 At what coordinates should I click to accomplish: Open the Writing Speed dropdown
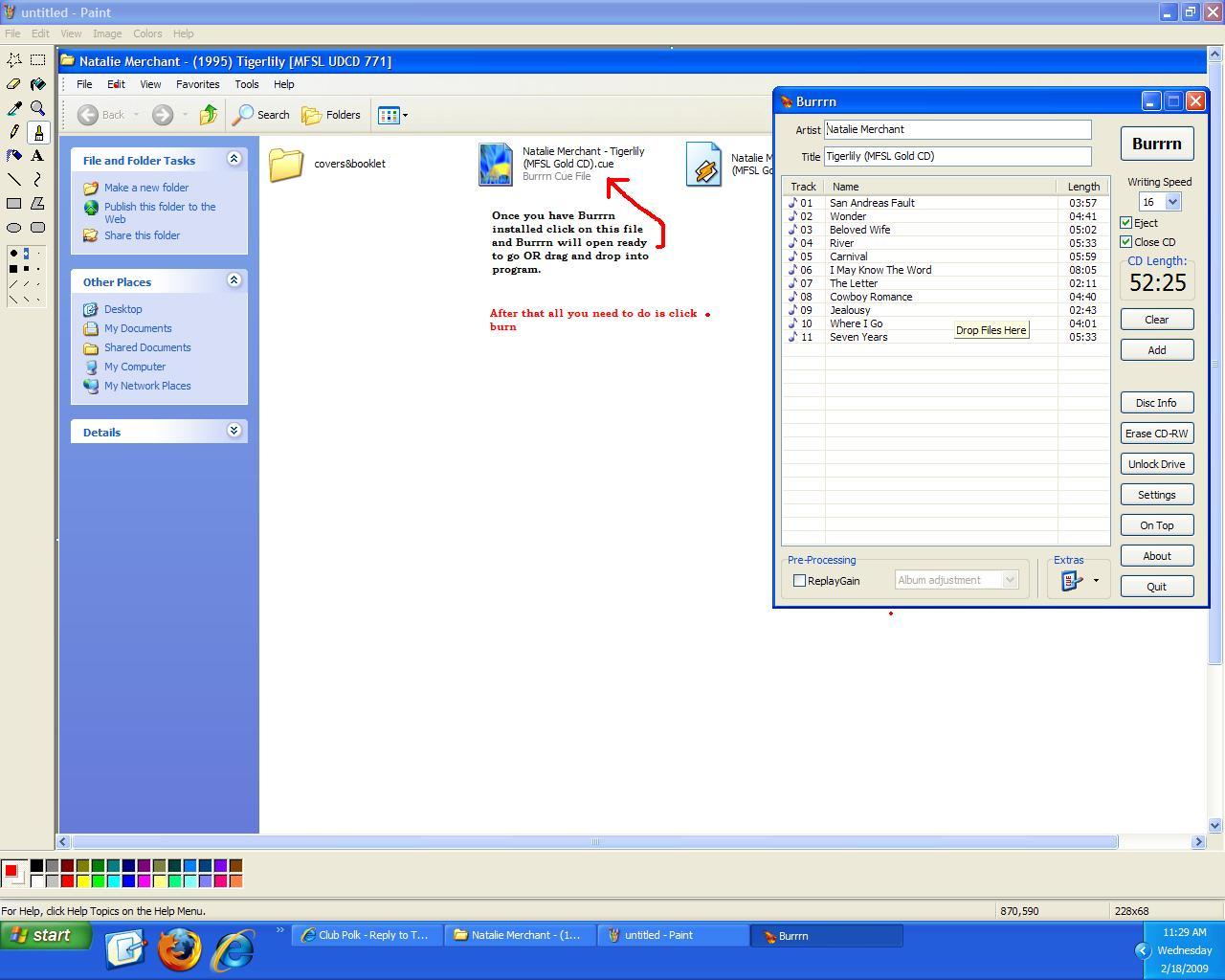point(1172,202)
